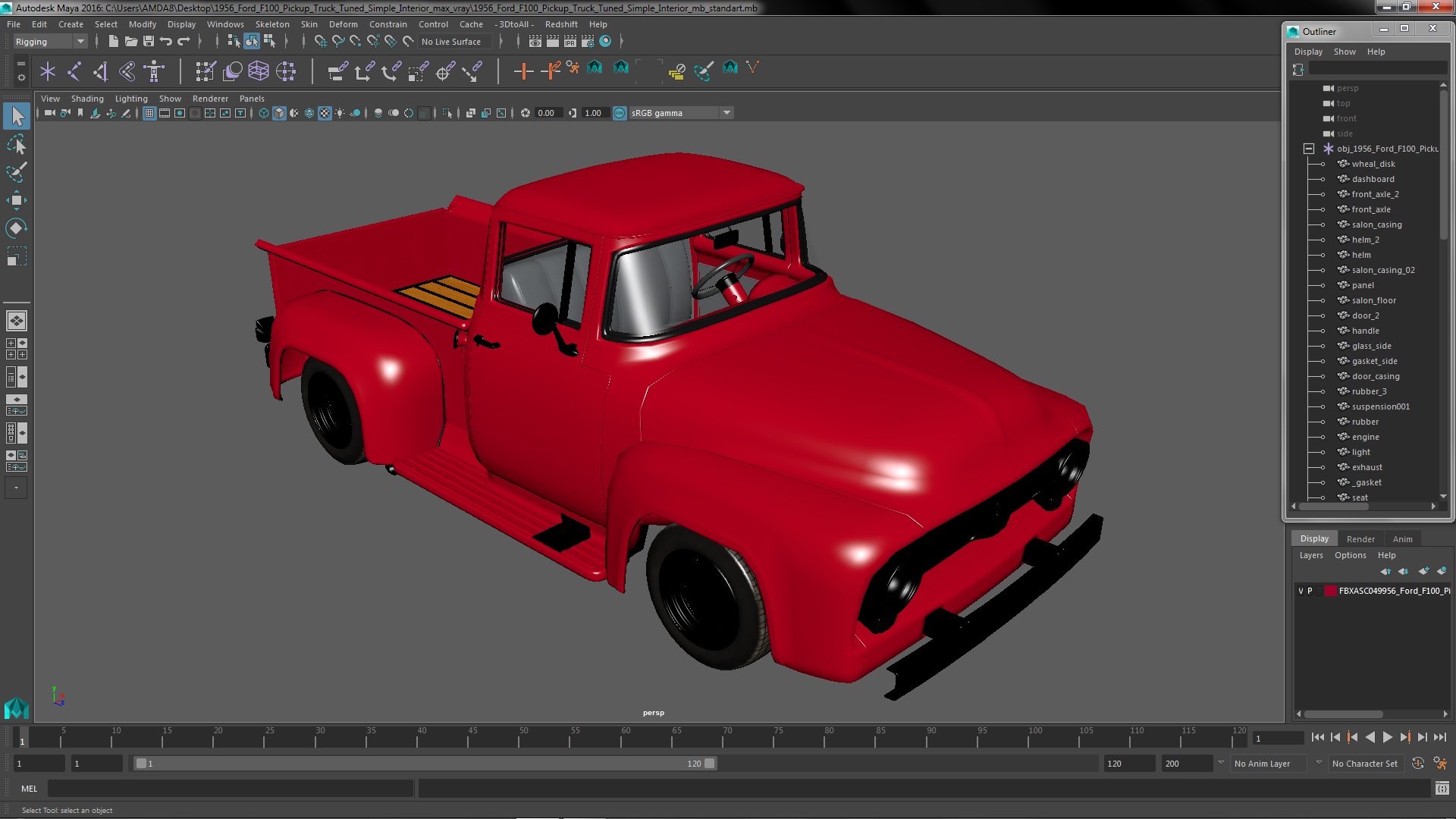The width and height of the screenshot is (1456, 819).
Task: Click the IPR render icon
Action: (x=570, y=41)
